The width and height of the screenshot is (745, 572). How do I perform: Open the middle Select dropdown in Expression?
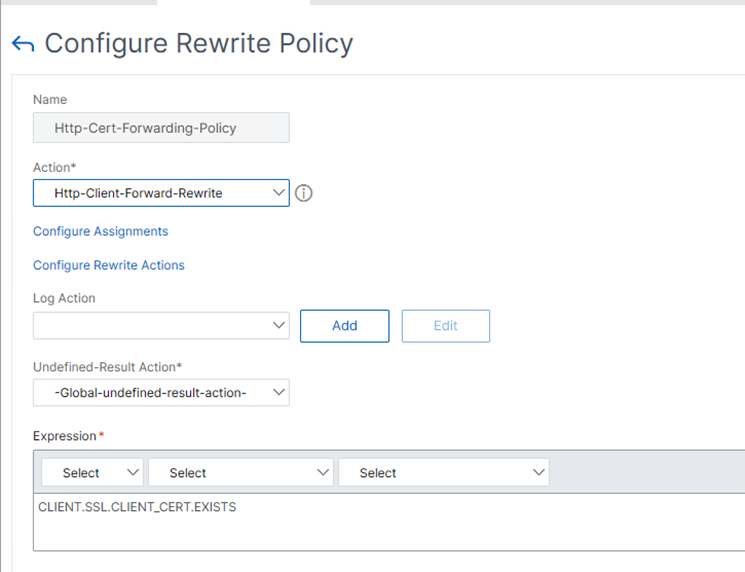pyautogui.click(x=240, y=473)
